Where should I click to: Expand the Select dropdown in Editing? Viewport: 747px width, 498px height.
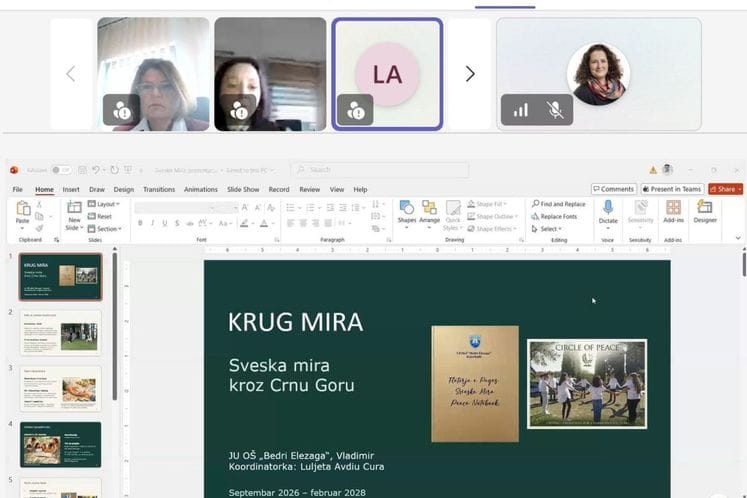[x=546, y=229]
